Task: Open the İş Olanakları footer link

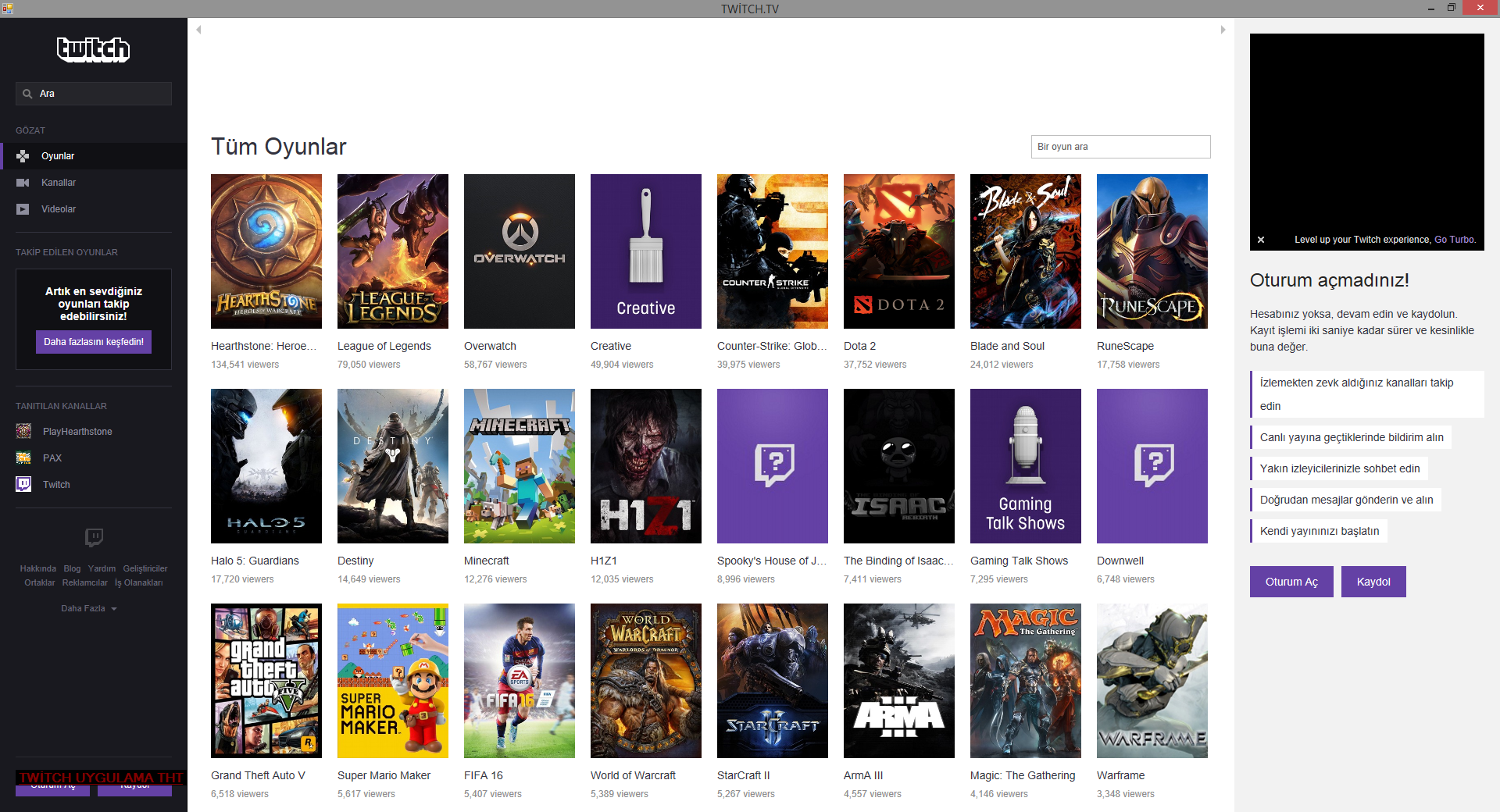Action: tap(139, 582)
